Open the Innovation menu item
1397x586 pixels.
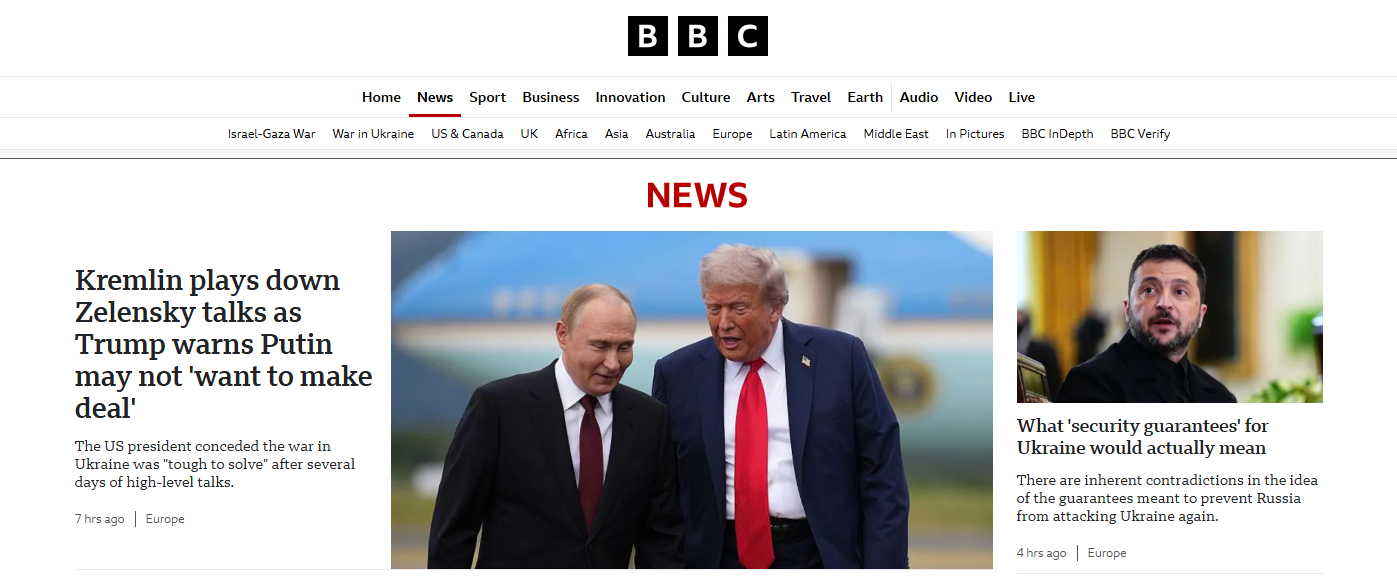point(630,97)
